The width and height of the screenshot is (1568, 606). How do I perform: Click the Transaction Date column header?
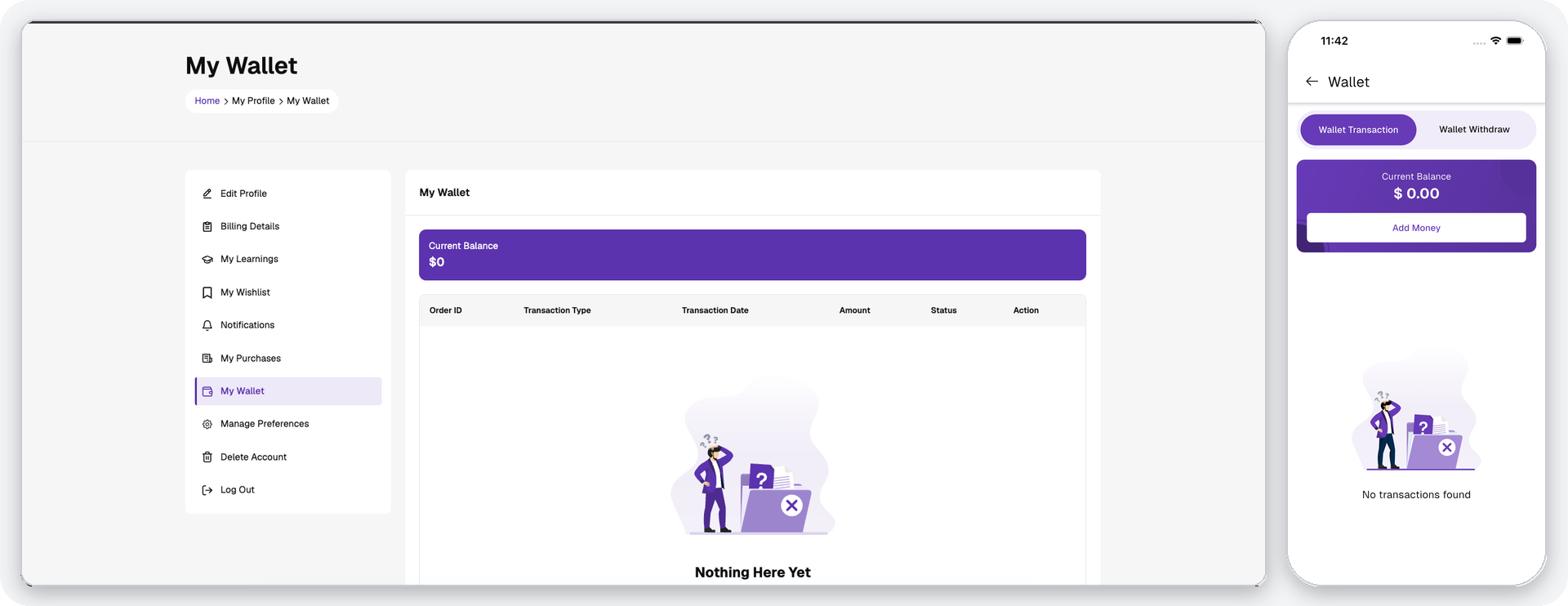point(715,310)
